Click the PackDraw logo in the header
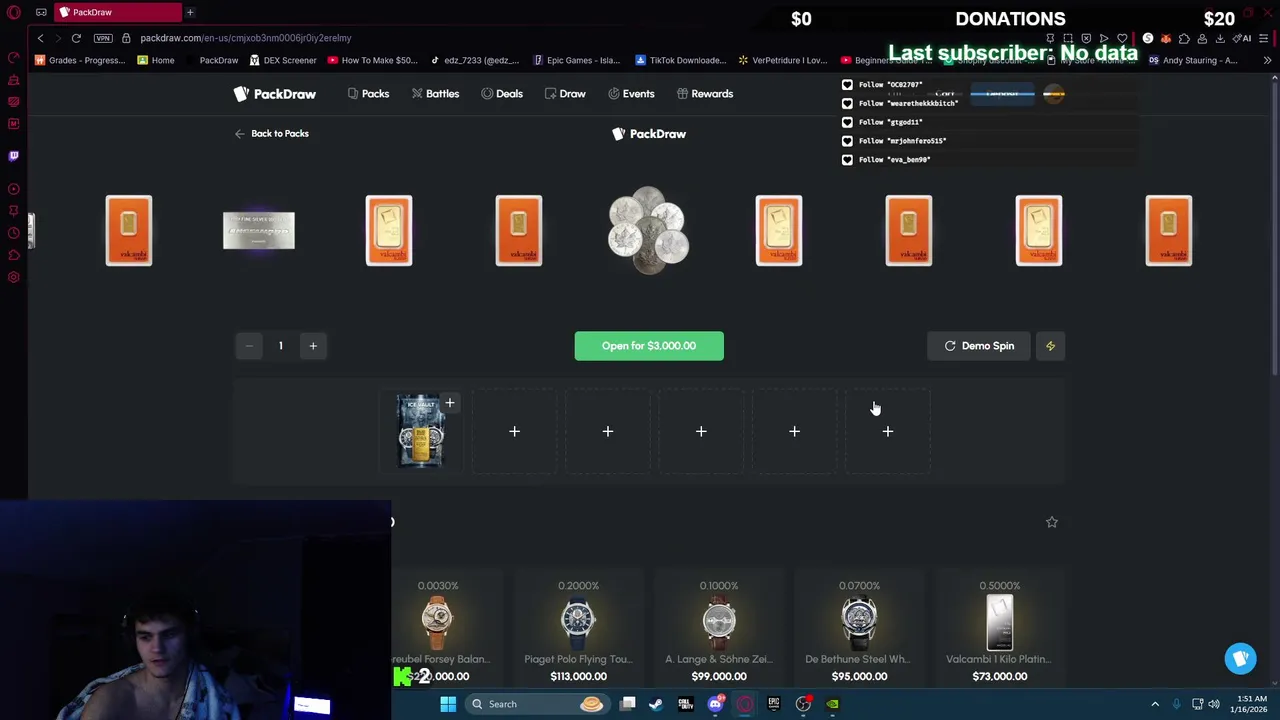 point(275,94)
